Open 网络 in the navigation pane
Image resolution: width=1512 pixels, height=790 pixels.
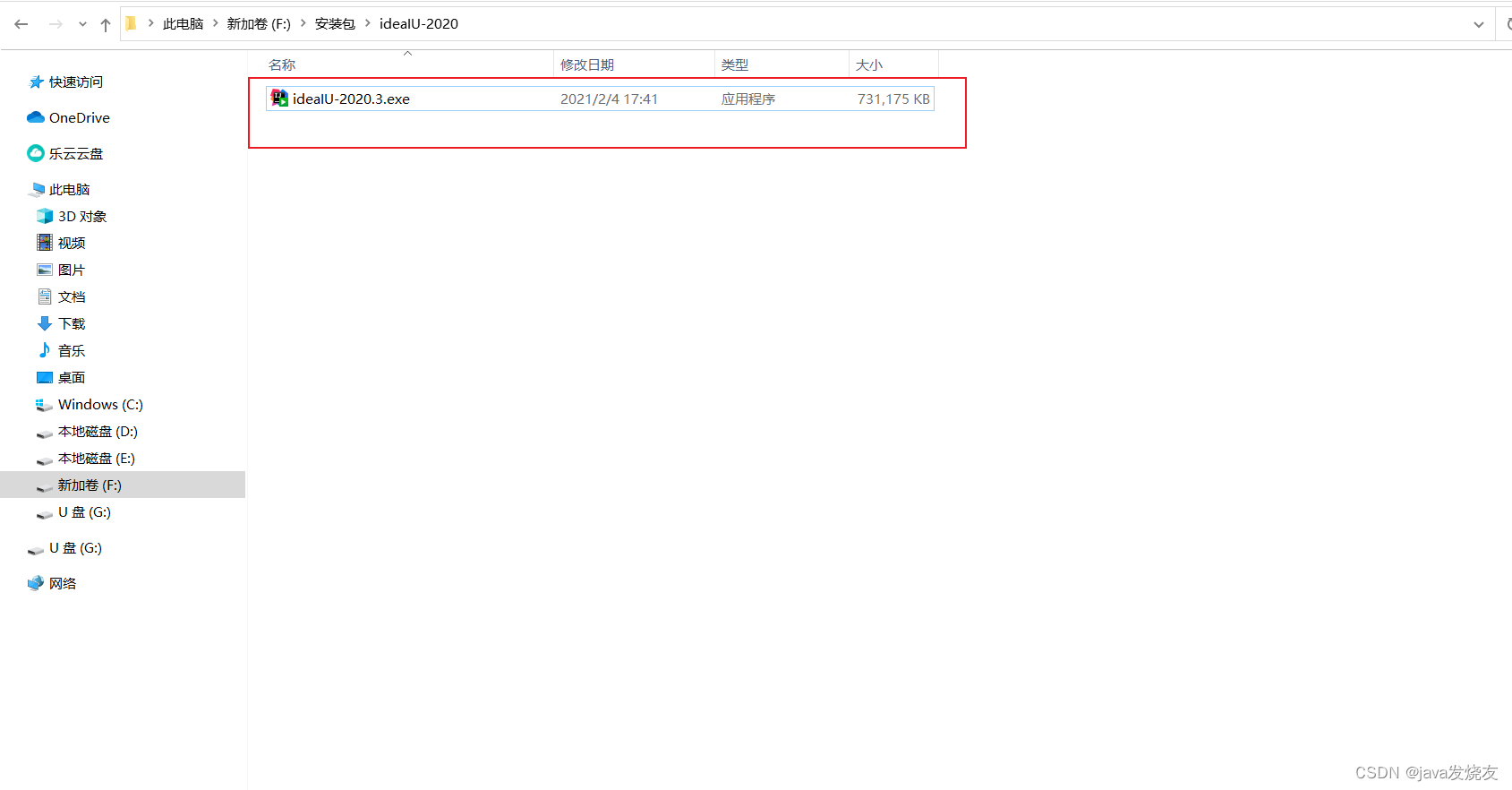pos(63,583)
